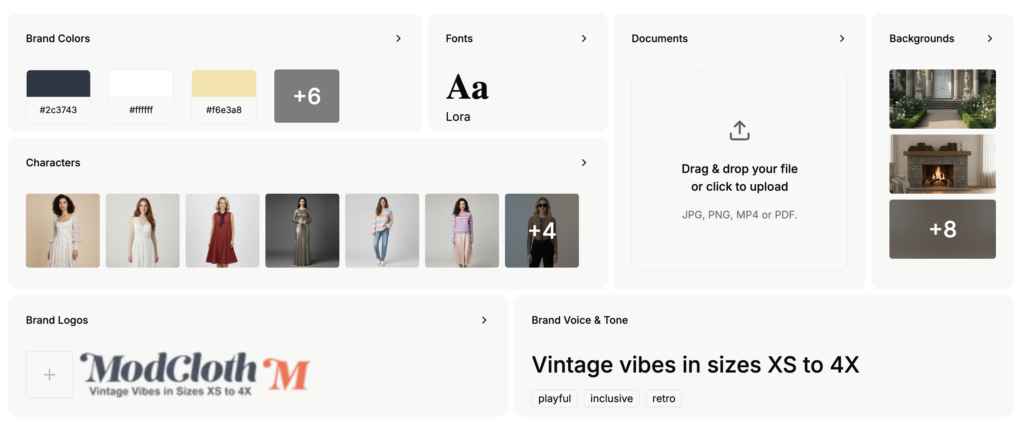Click the upload icon in Documents
The image size is (1024, 428).
[739, 131]
